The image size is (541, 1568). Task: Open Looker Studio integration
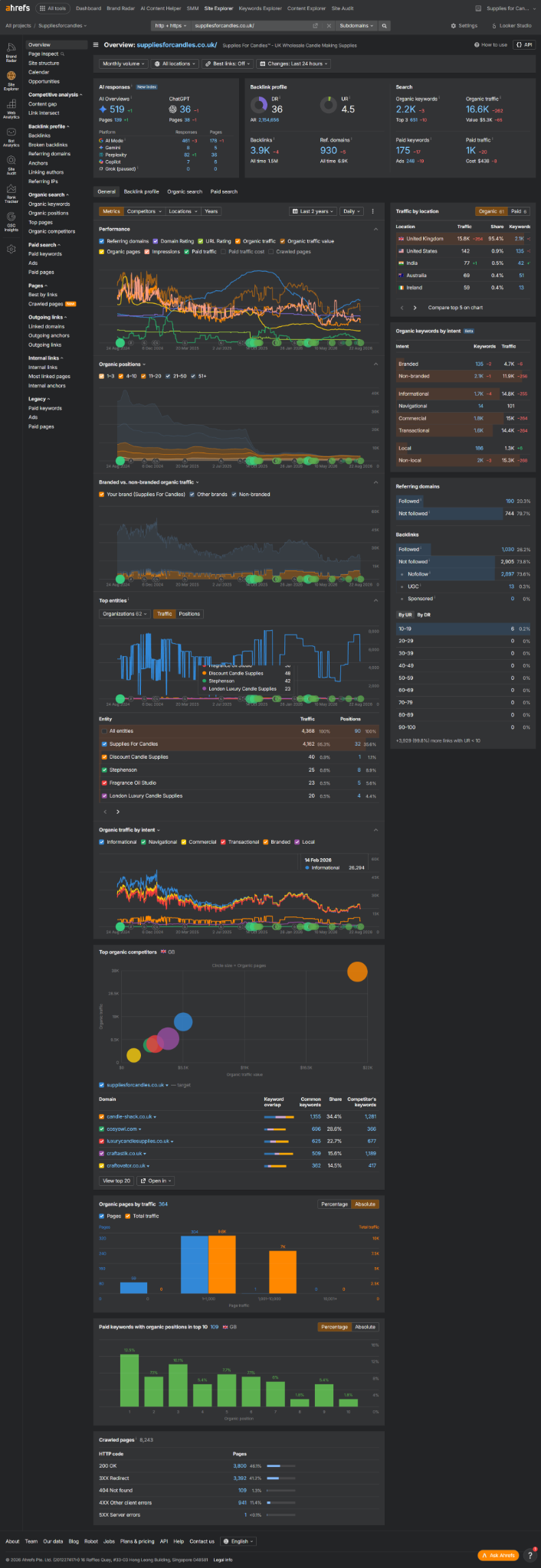pyautogui.click(x=511, y=25)
